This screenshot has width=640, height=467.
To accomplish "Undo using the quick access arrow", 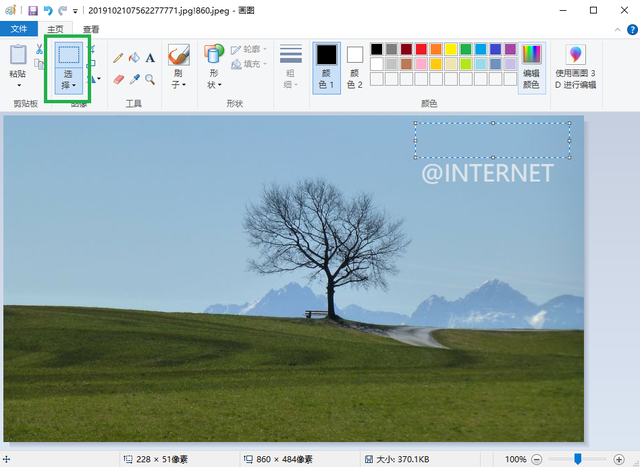I will pos(48,10).
